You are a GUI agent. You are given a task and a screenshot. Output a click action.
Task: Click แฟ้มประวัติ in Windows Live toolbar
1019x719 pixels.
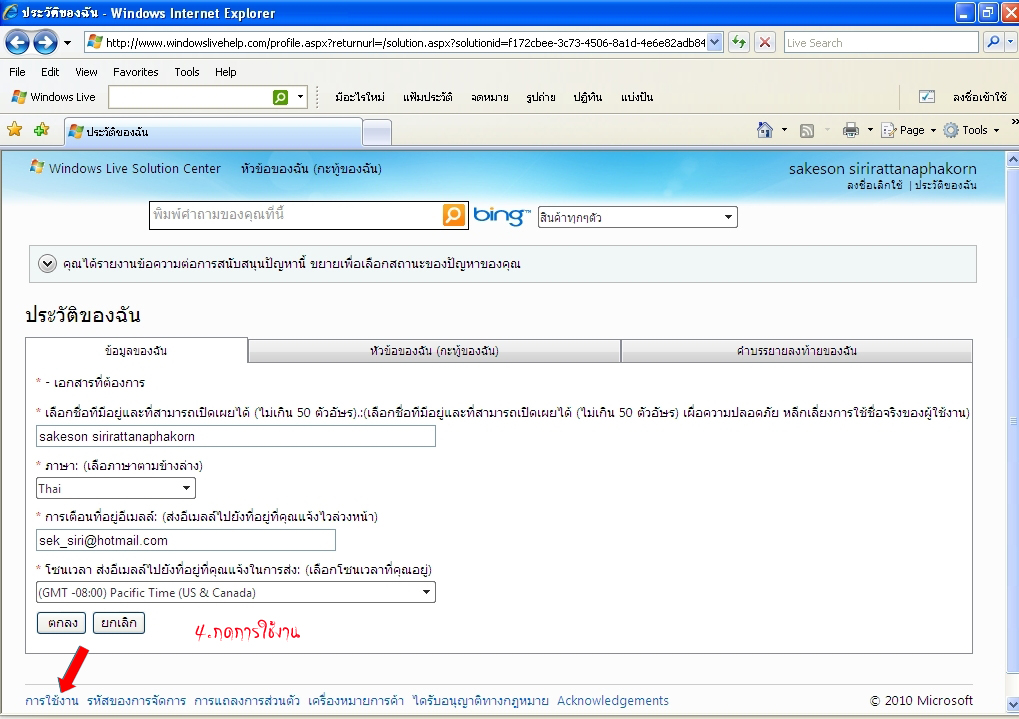tap(428, 98)
